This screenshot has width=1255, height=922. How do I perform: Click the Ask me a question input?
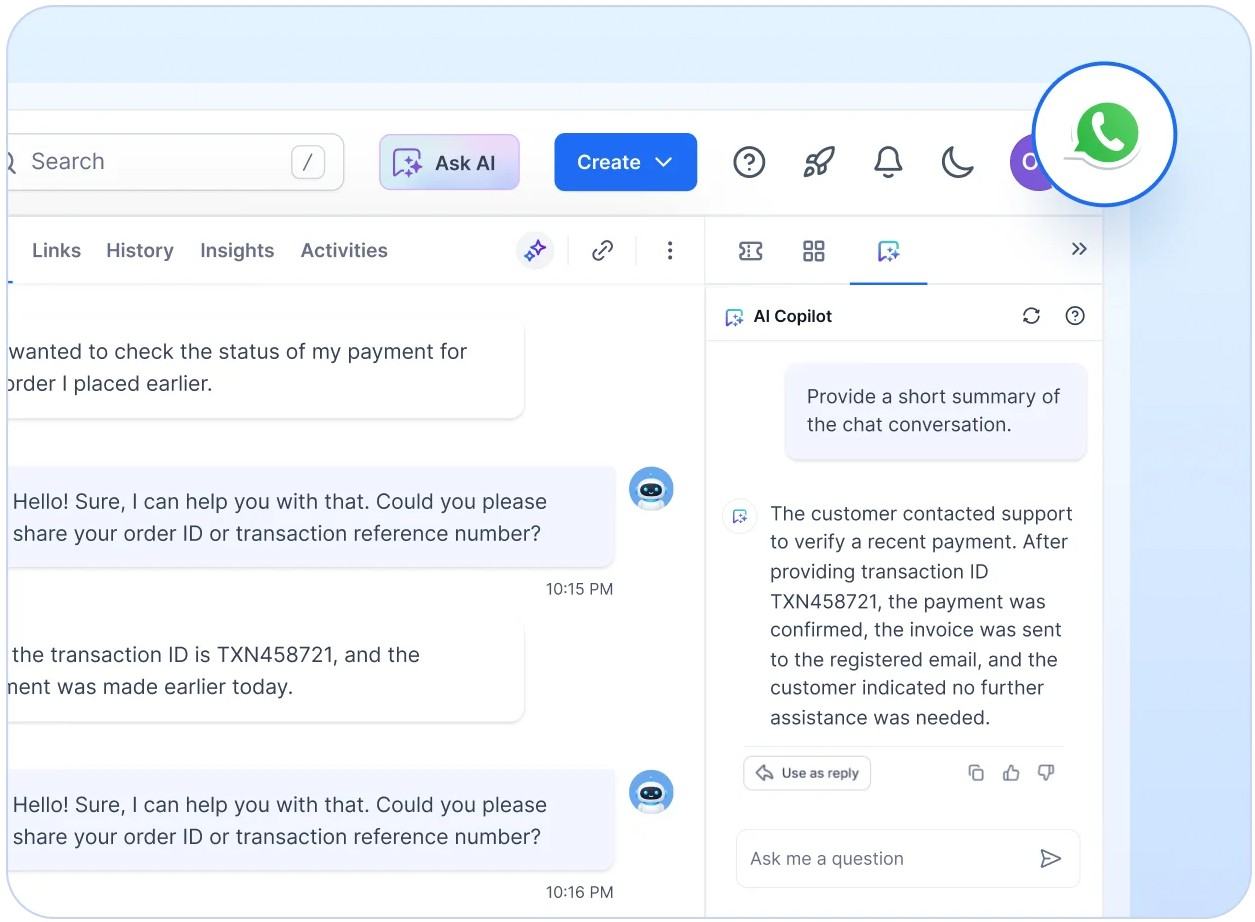[x=908, y=858]
